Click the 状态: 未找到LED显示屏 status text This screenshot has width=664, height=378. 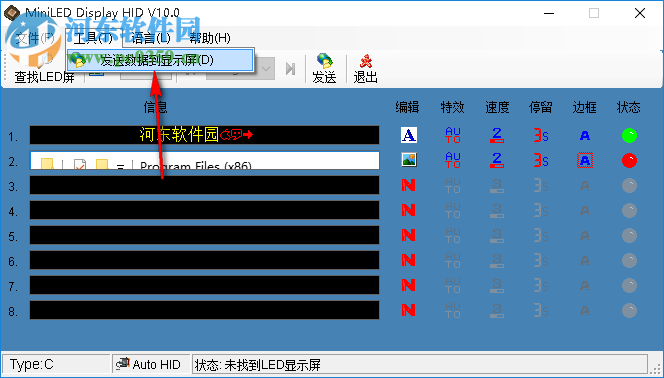[257, 364]
